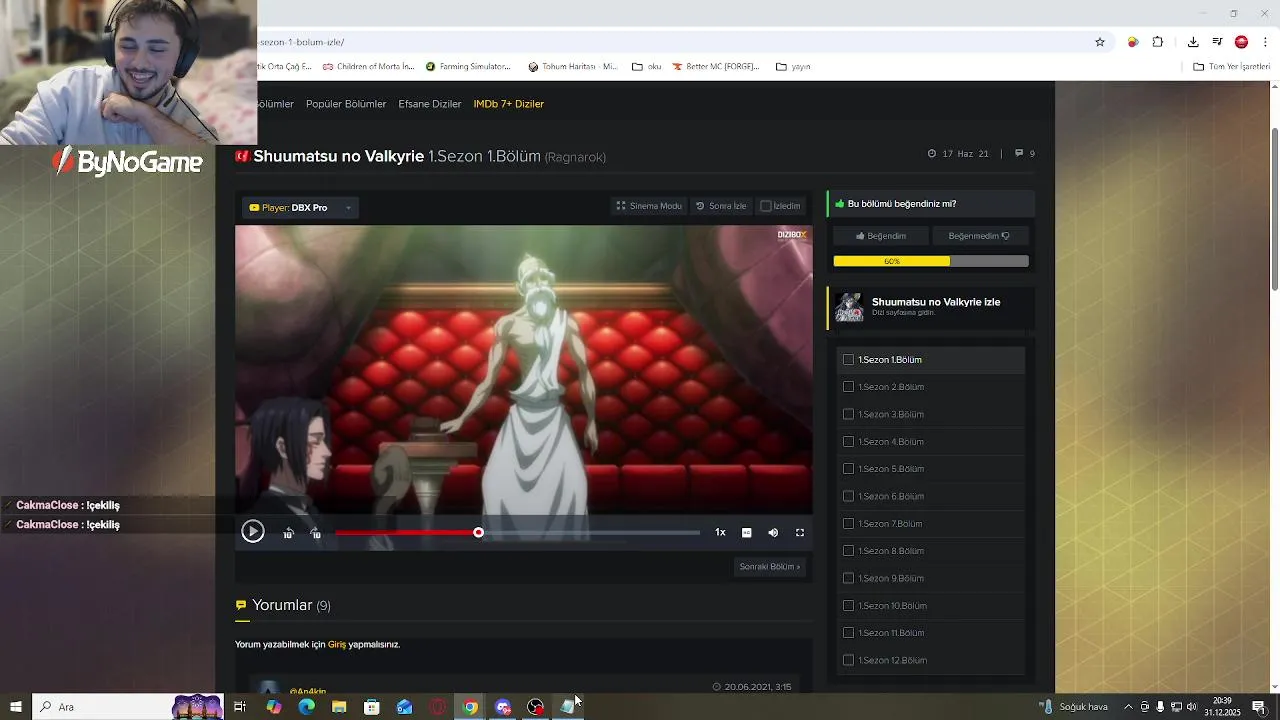Change playback speed 1x
The width and height of the screenshot is (1280, 720).
coord(720,533)
